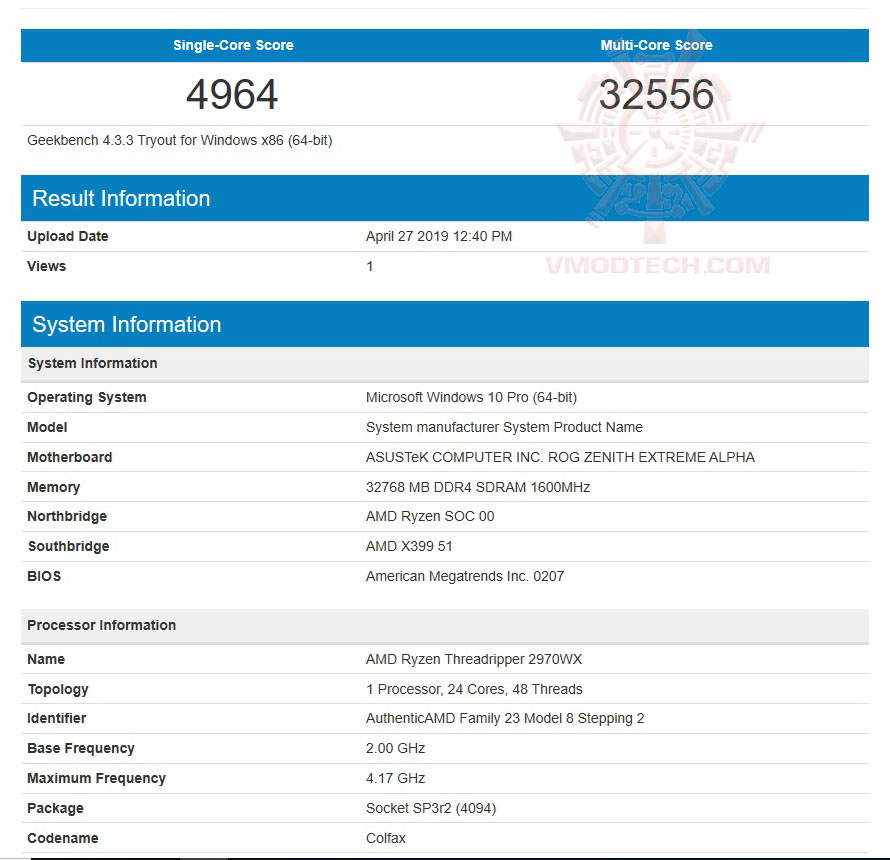Select the multi-core score value 32556
The height and width of the screenshot is (860, 890).
pos(656,94)
